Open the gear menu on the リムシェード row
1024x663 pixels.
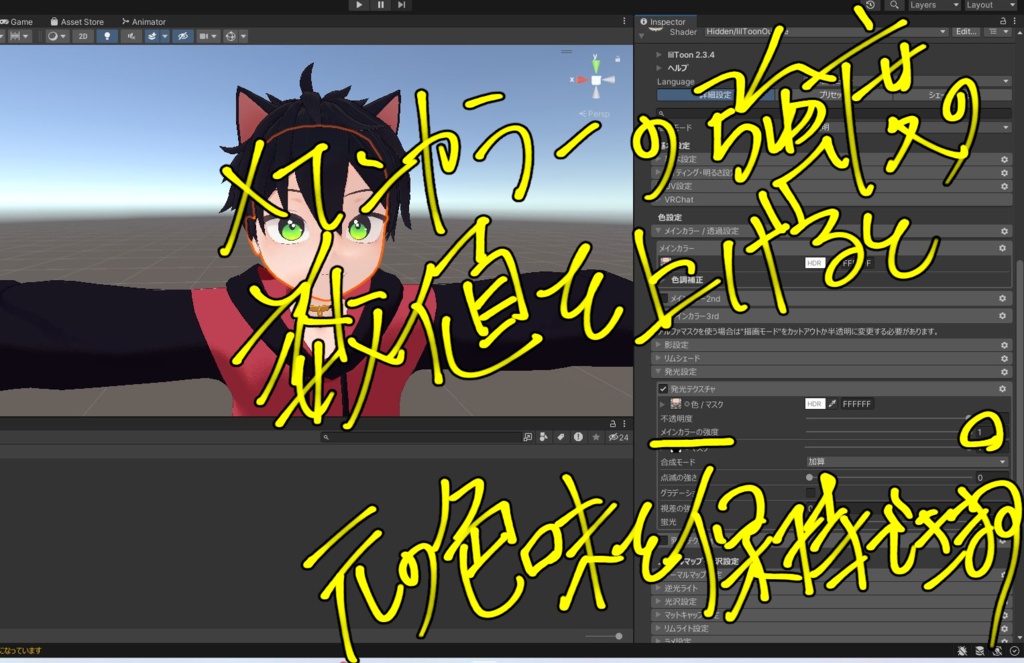1004,359
